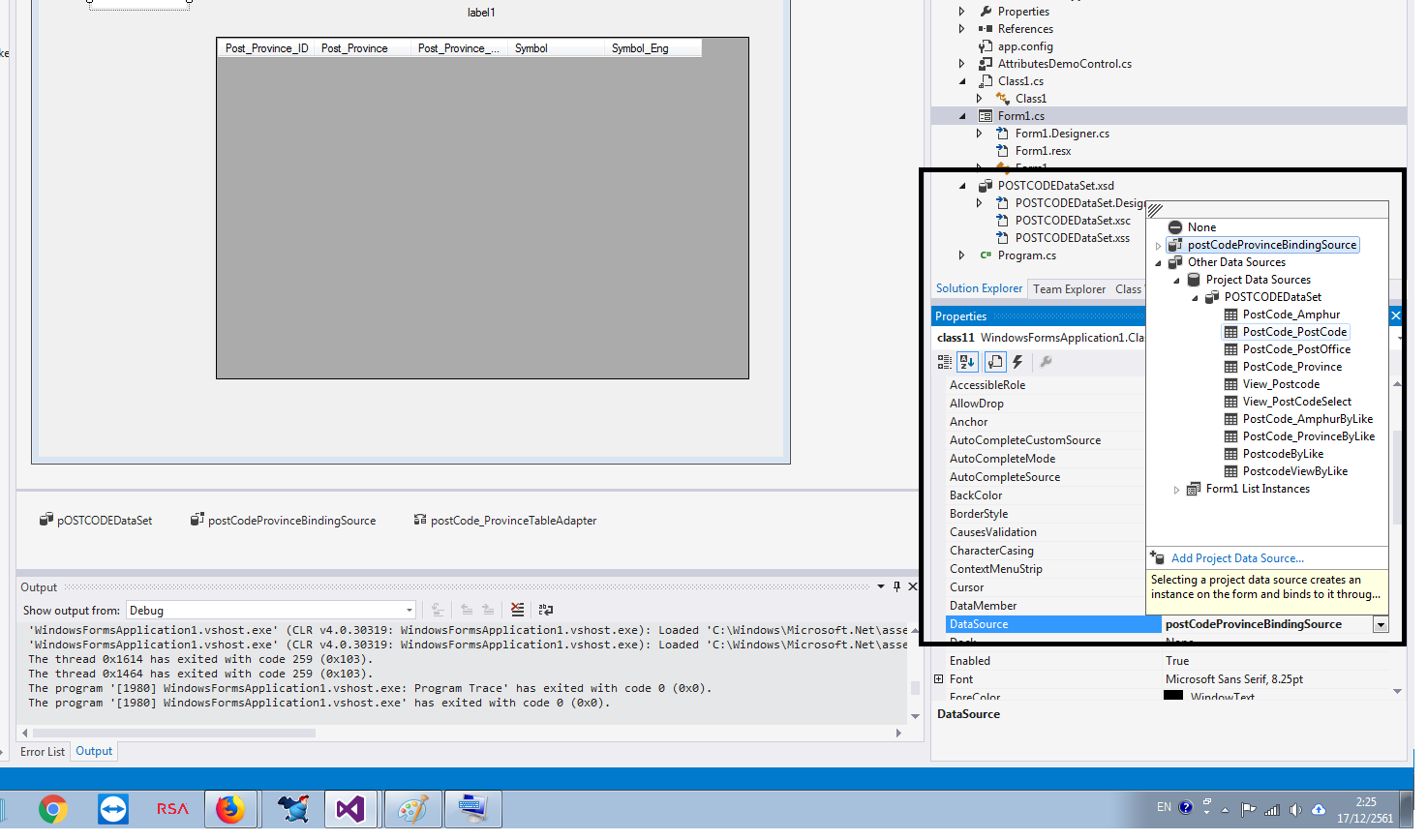This screenshot has width=1427, height=840.
Task: Select the PostCode_Province table
Action: [x=1291, y=367]
